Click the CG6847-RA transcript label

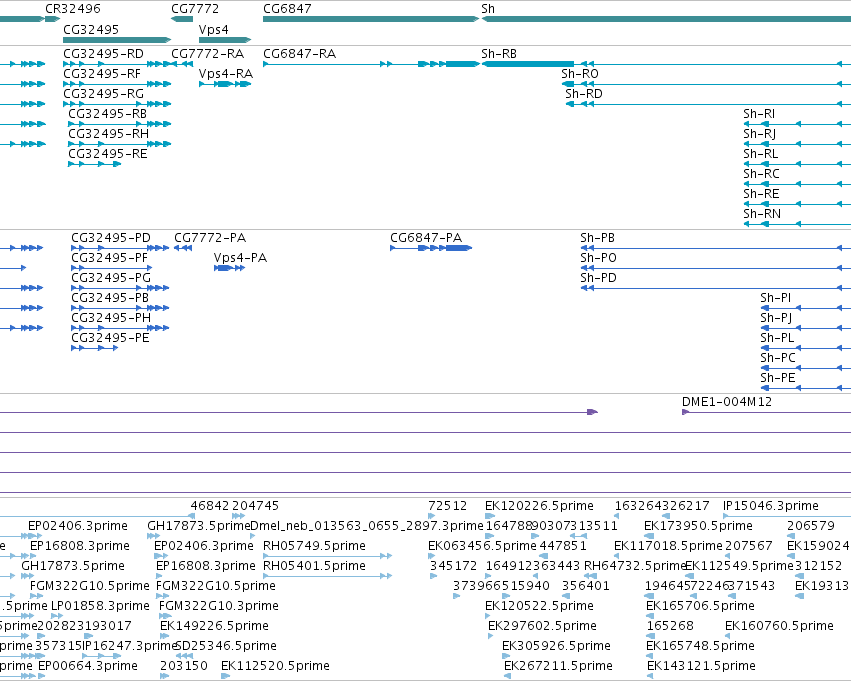(x=300, y=54)
